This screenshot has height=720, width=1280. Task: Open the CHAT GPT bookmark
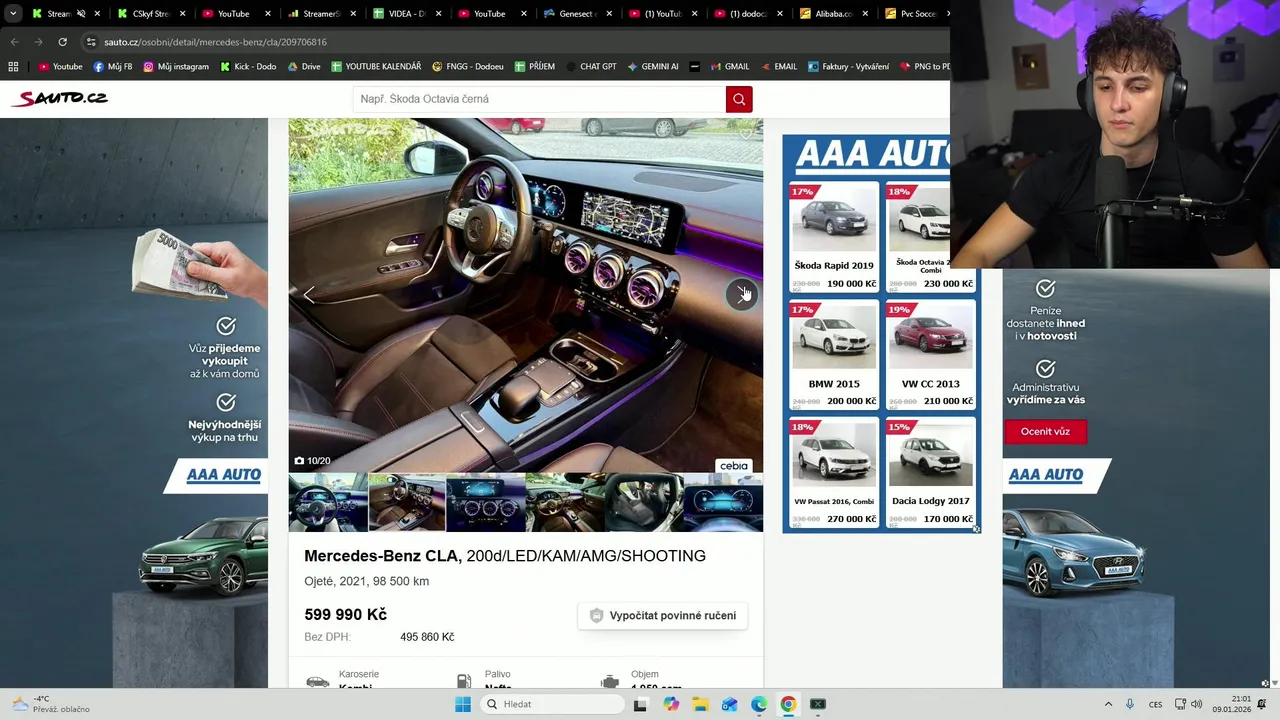(590, 67)
